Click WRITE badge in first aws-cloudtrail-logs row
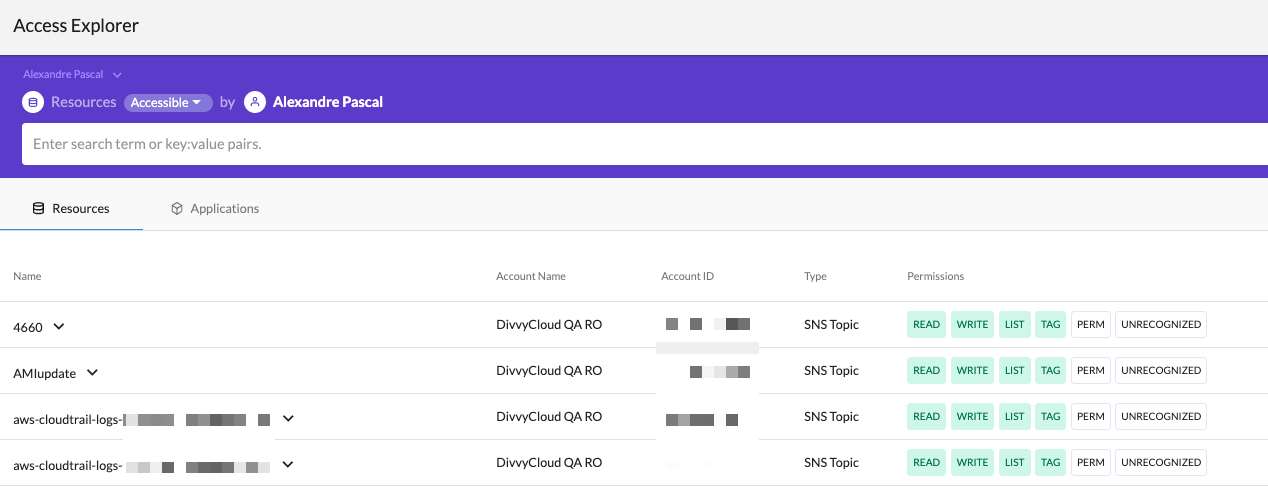 (972, 417)
